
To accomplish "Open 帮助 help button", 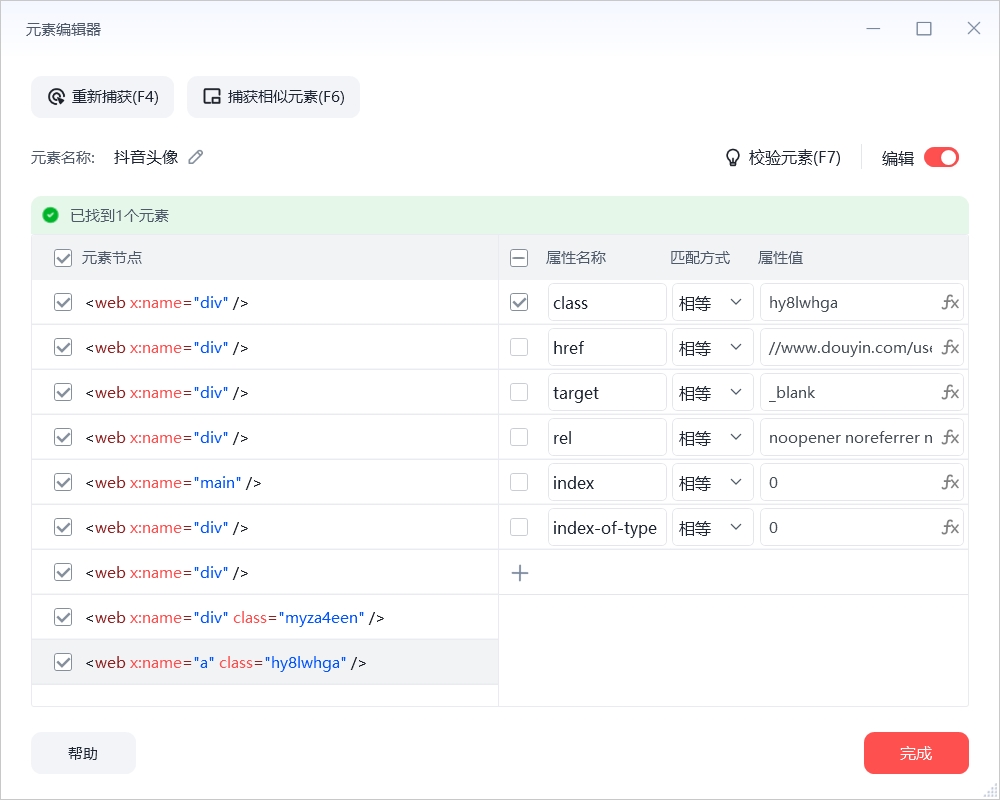I will pos(84,753).
